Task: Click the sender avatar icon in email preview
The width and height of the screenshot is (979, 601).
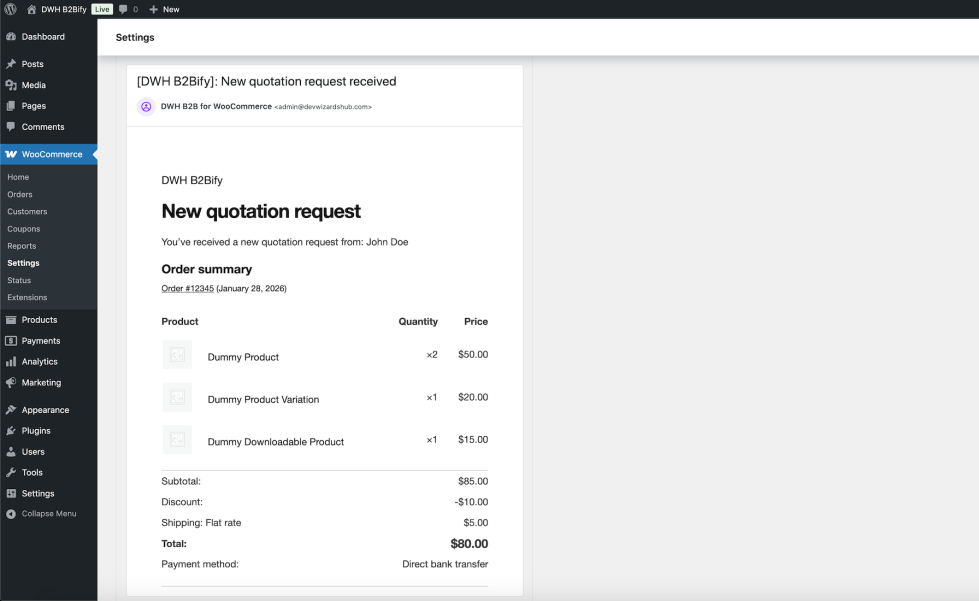Action: tap(146, 106)
